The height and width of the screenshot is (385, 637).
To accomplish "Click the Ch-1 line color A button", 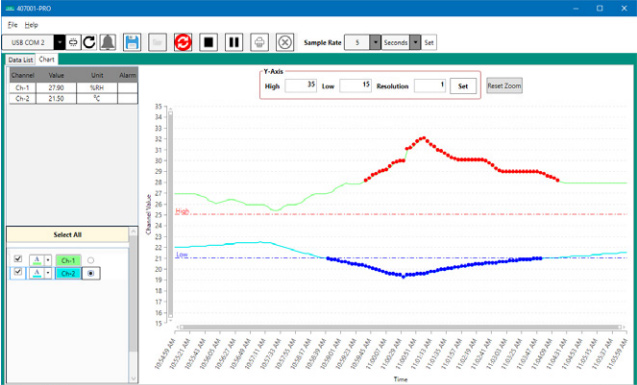I will (37, 260).
